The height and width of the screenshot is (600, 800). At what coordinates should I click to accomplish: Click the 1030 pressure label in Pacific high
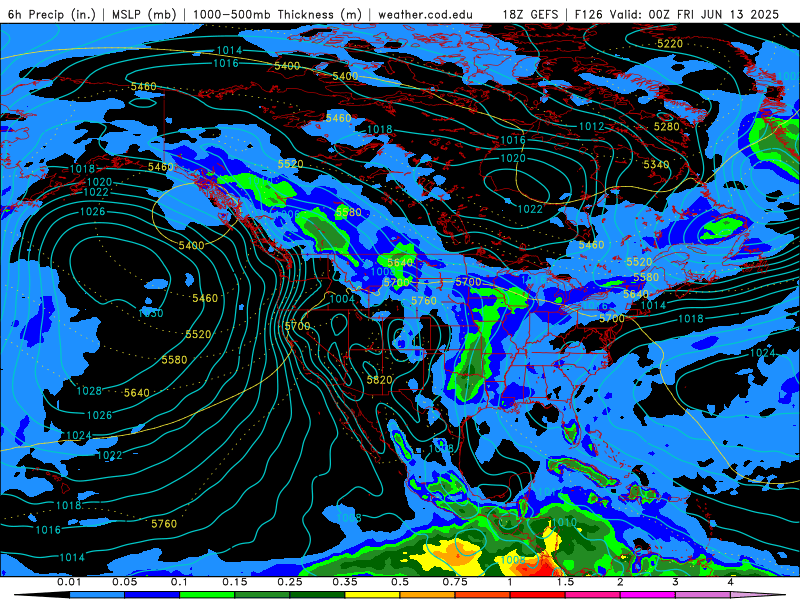pos(151,313)
